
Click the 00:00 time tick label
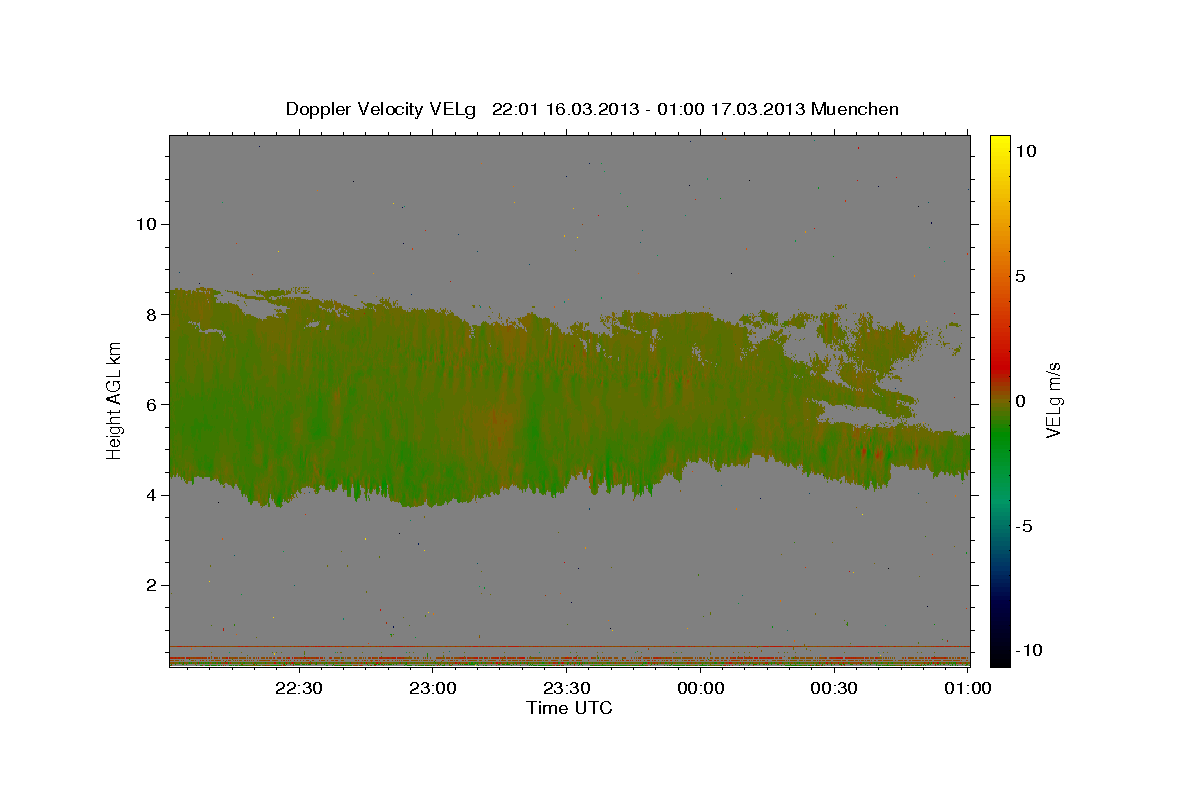pos(700,688)
